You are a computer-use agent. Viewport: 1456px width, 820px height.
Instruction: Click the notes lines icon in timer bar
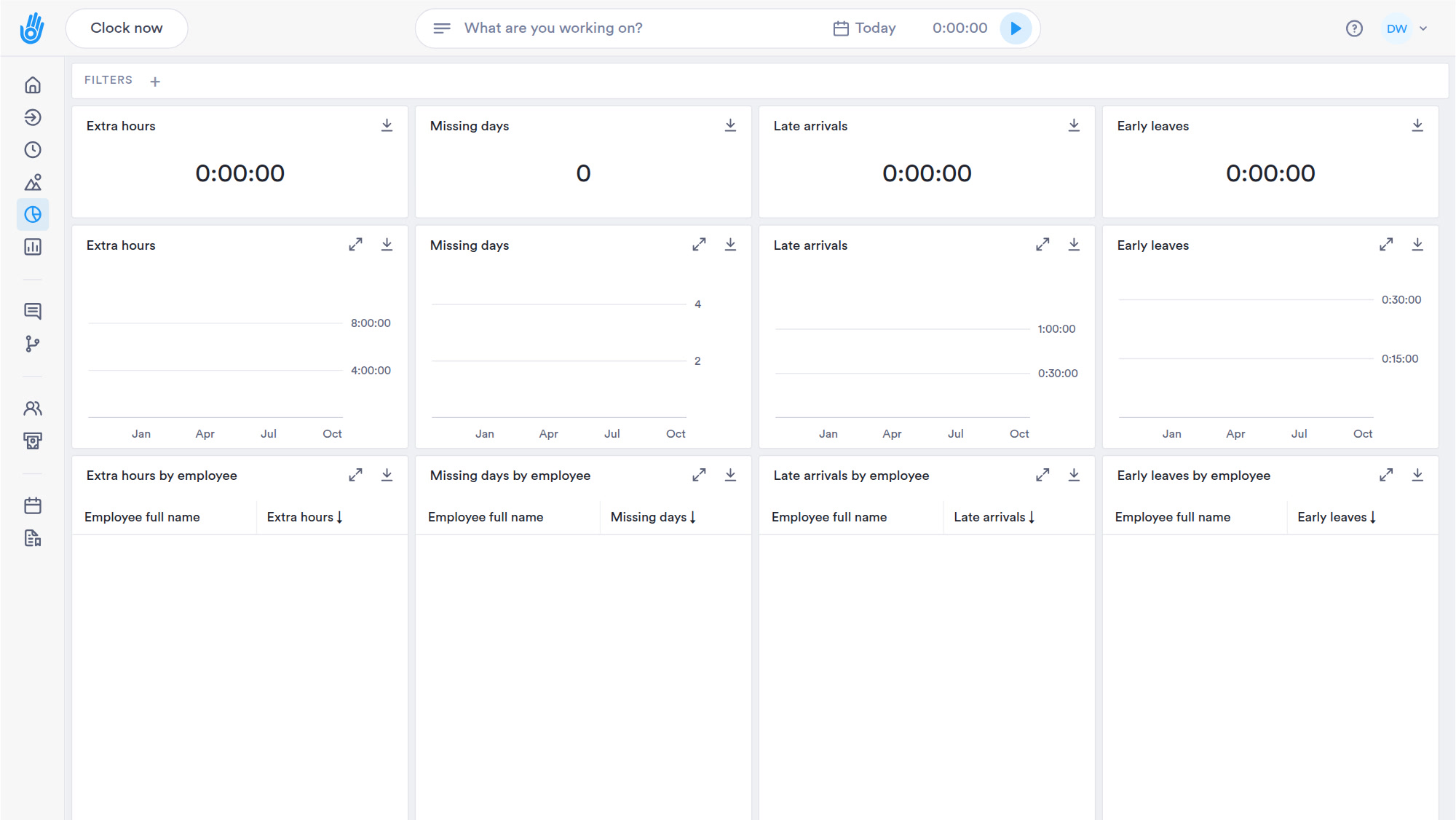click(442, 28)
